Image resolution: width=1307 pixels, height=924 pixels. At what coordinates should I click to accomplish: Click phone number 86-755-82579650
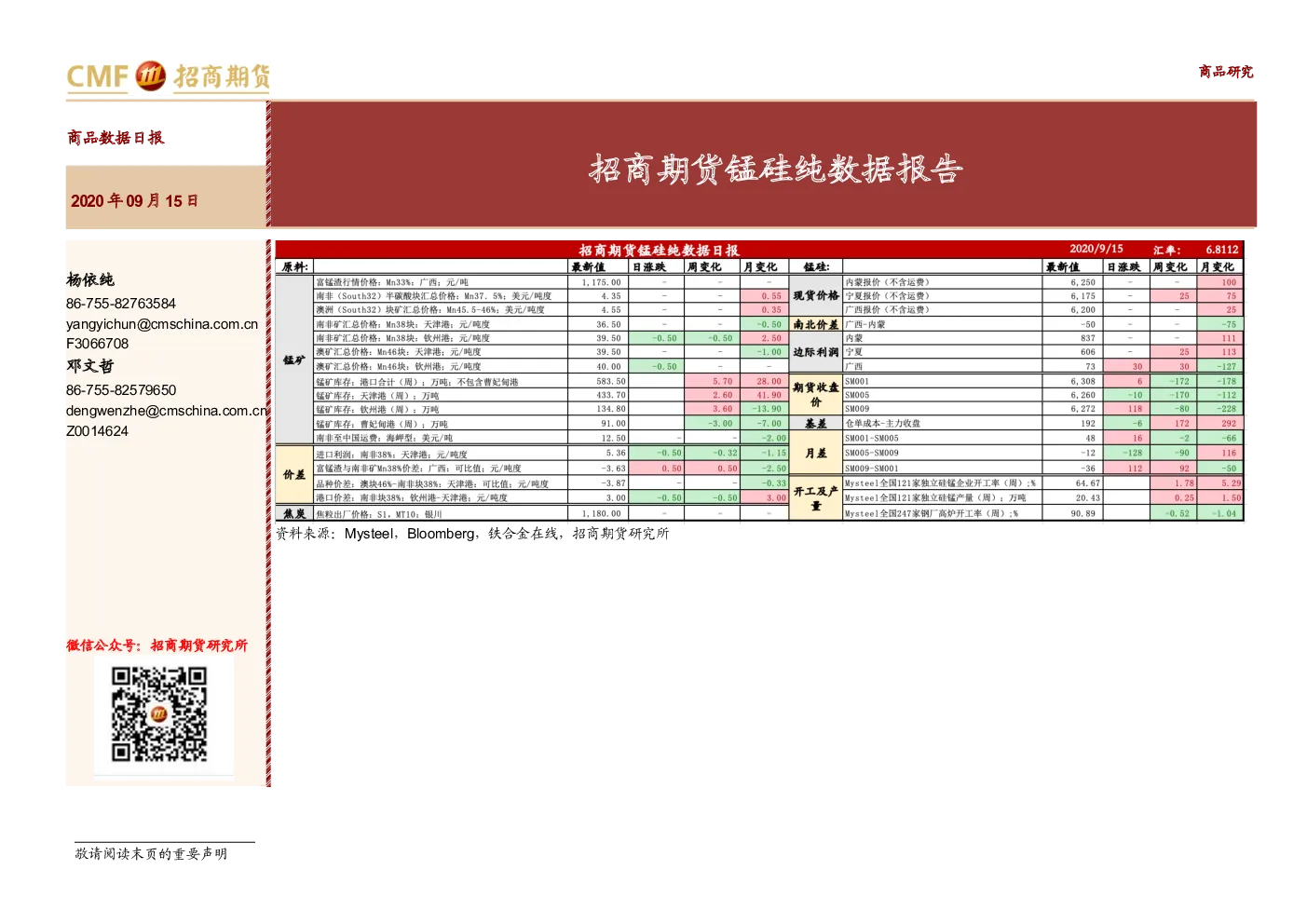pyautogui.click(x=121, y=390)
